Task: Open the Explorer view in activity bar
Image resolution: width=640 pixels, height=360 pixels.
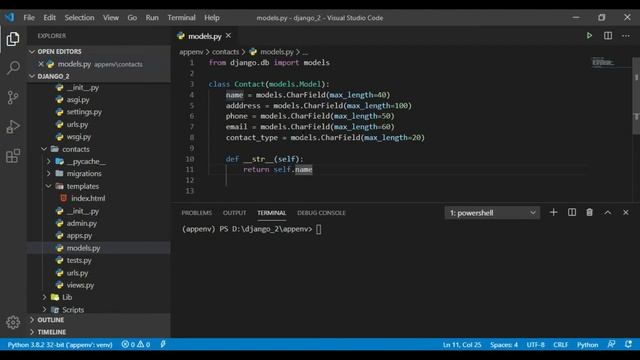Action: [x=13, y=39]
